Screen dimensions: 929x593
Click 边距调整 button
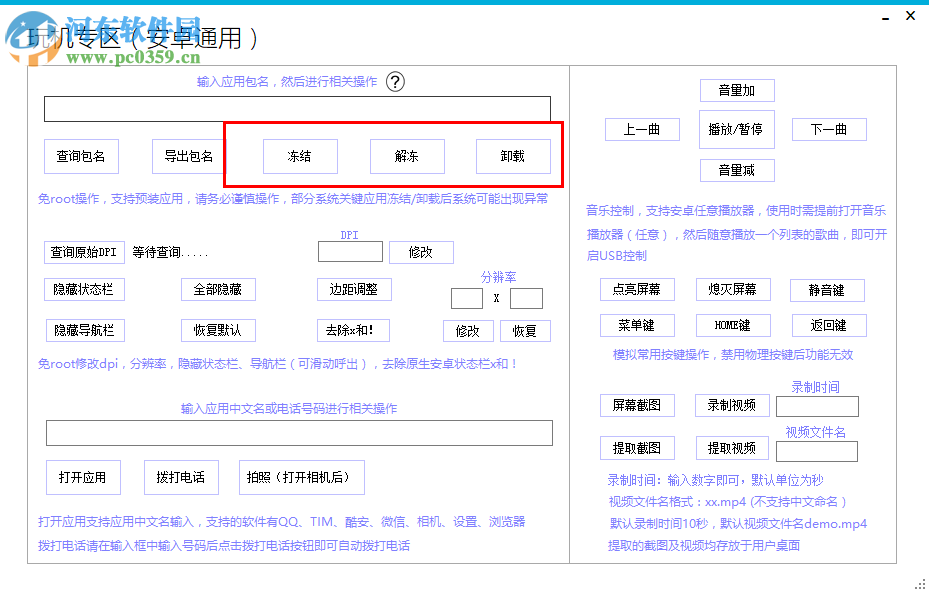pyautogui.click(x=354, y=290)
